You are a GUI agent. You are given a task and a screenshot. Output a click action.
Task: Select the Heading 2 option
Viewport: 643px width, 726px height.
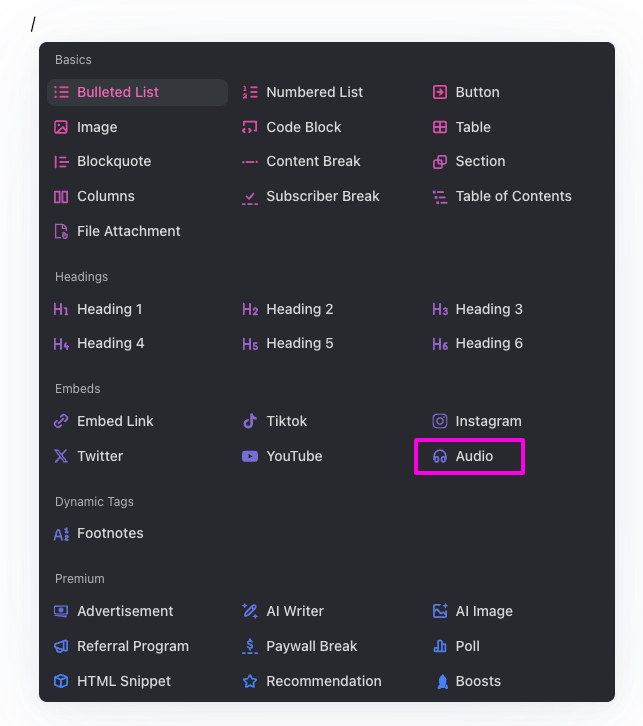[x=299, y=309]
